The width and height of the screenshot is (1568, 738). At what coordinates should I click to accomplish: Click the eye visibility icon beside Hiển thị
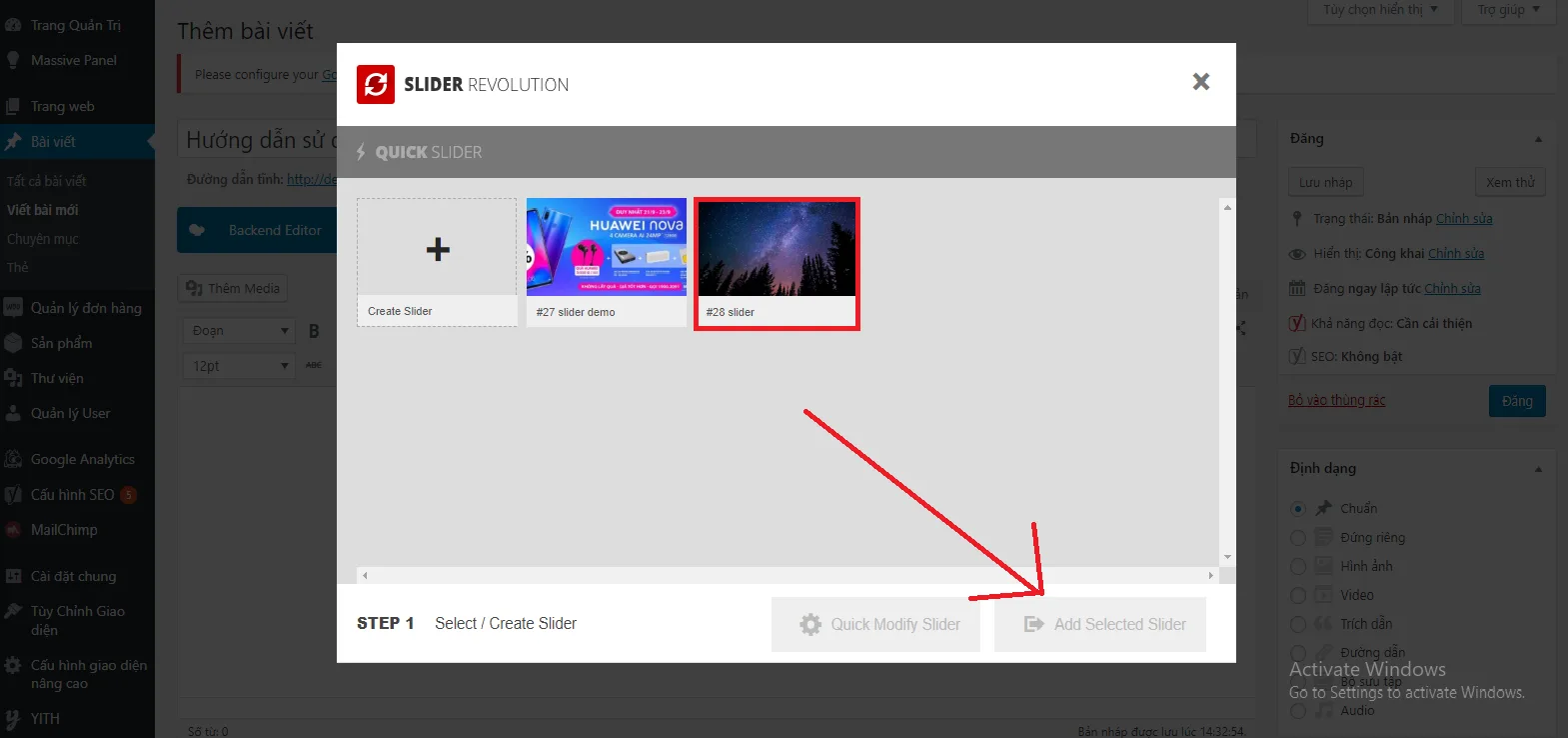coord(1297,254)
